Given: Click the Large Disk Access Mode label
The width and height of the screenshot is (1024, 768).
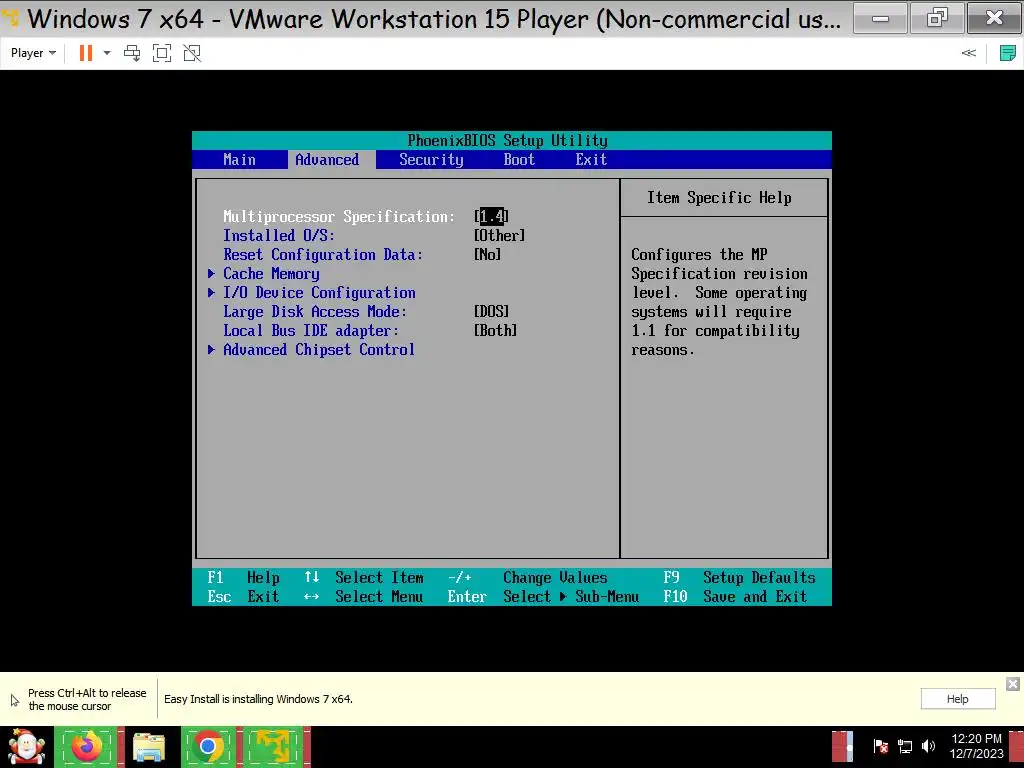Looking at the screenshot, I should pos(315,312).
